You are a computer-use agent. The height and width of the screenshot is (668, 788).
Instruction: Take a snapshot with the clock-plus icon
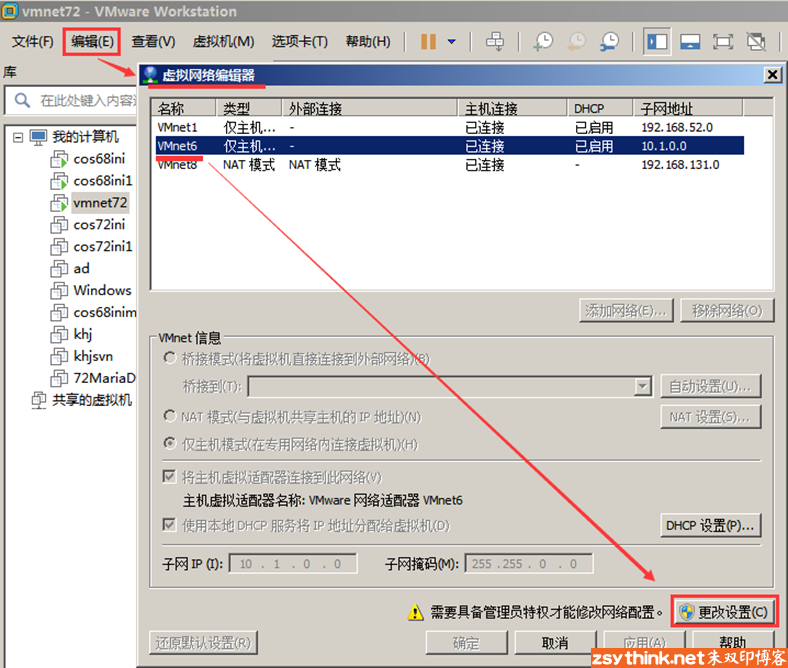(544, 41)
